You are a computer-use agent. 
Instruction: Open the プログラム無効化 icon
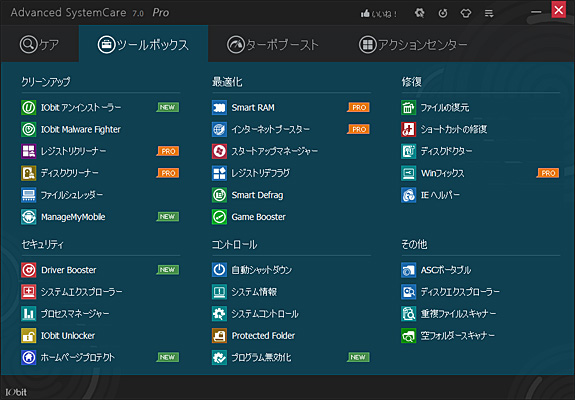point(219,357)
